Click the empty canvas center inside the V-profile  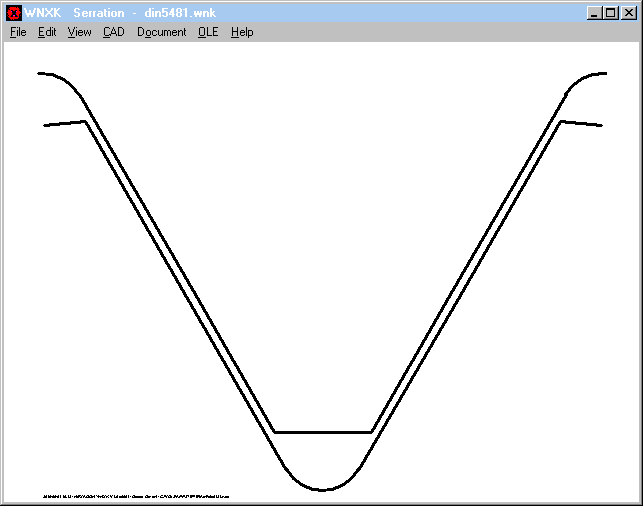click(323, 250)
